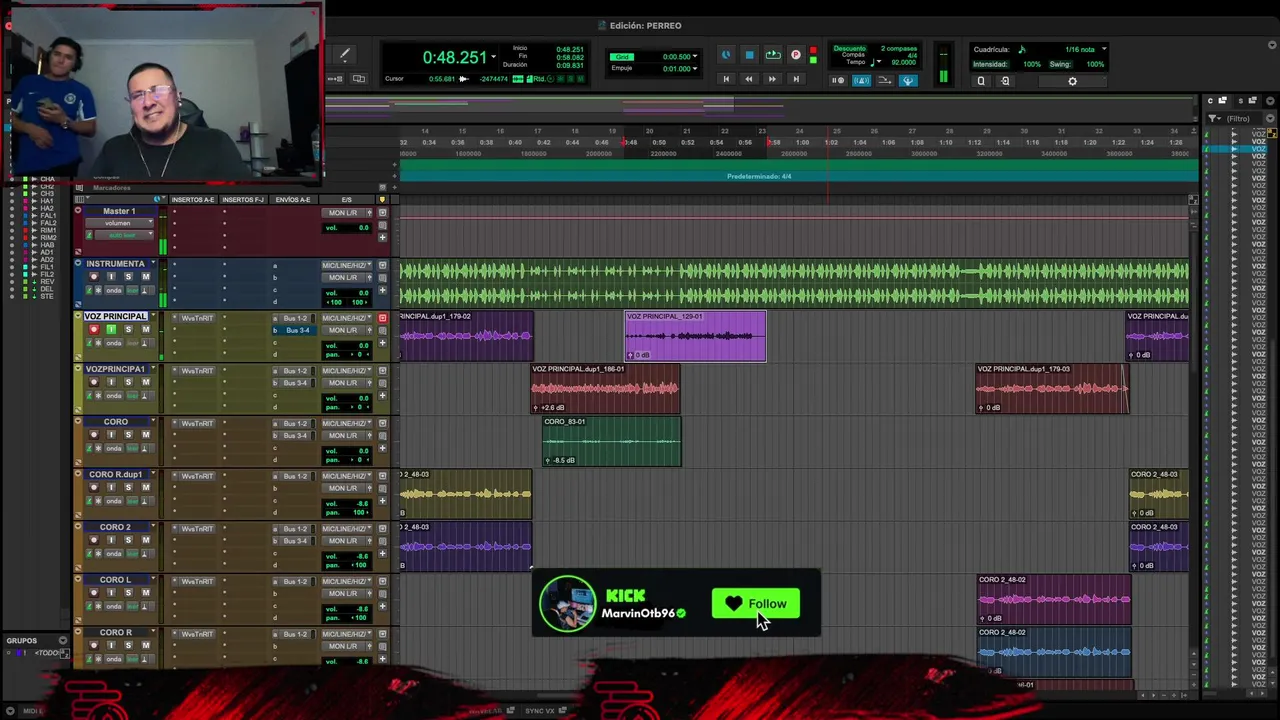This screenshot has width=1280, height=720.
Task: Open Empuje nudge value 0:01.000 dropdown
Action: click(x=695, y=68)
